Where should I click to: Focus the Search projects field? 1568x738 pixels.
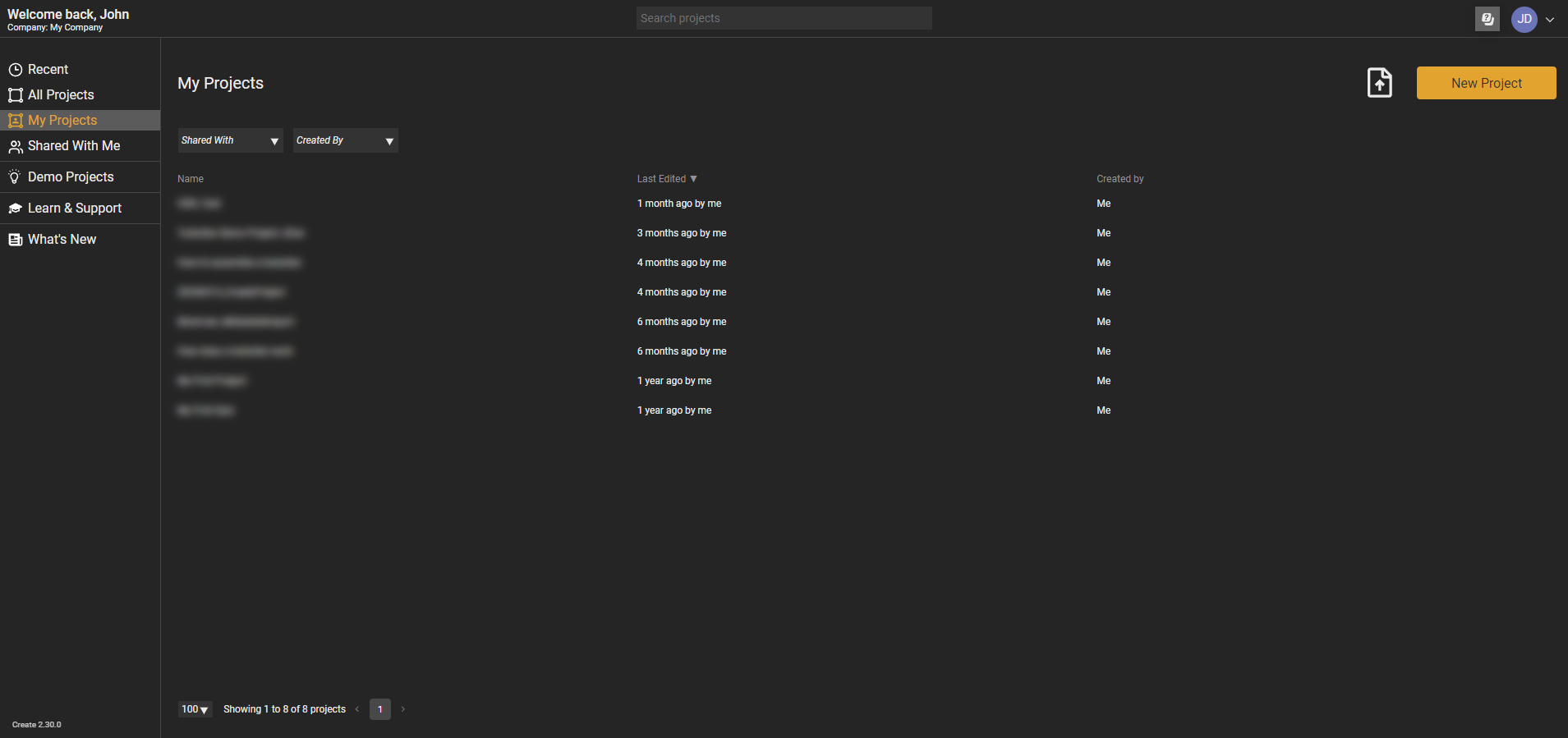(x=784, y=18)
